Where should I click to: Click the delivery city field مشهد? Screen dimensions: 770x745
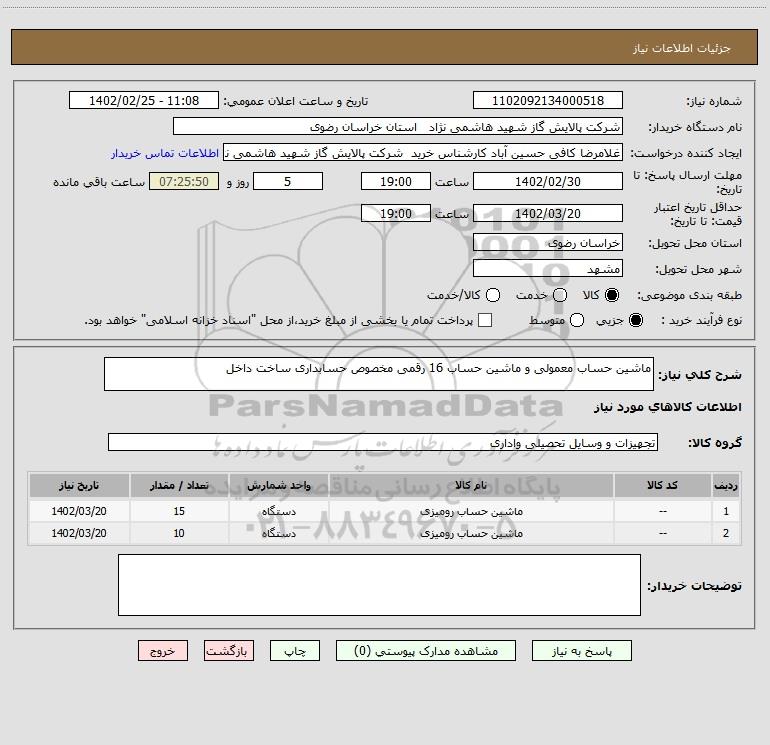click(548, 269)
